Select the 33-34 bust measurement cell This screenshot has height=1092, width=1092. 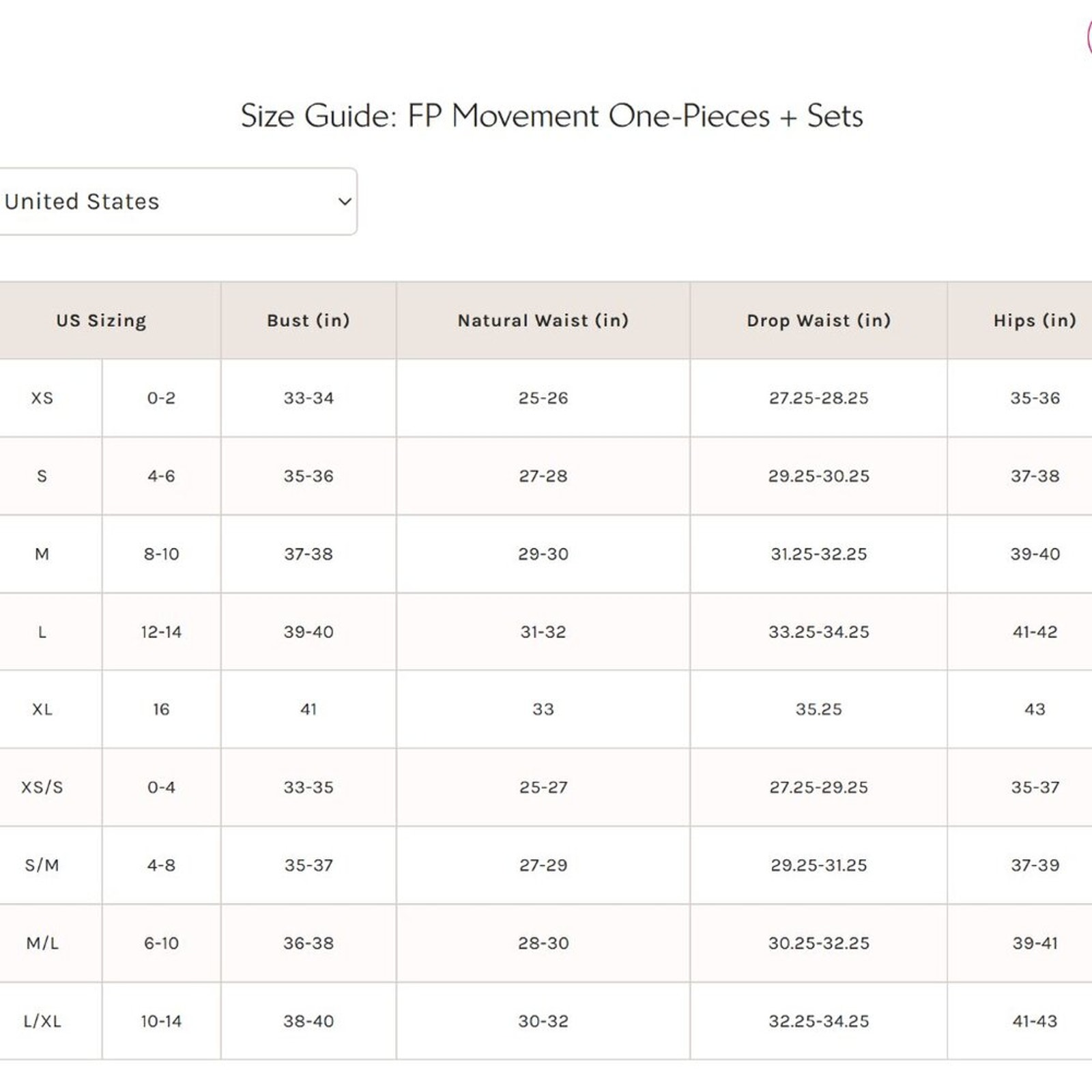tap(308, 398)
